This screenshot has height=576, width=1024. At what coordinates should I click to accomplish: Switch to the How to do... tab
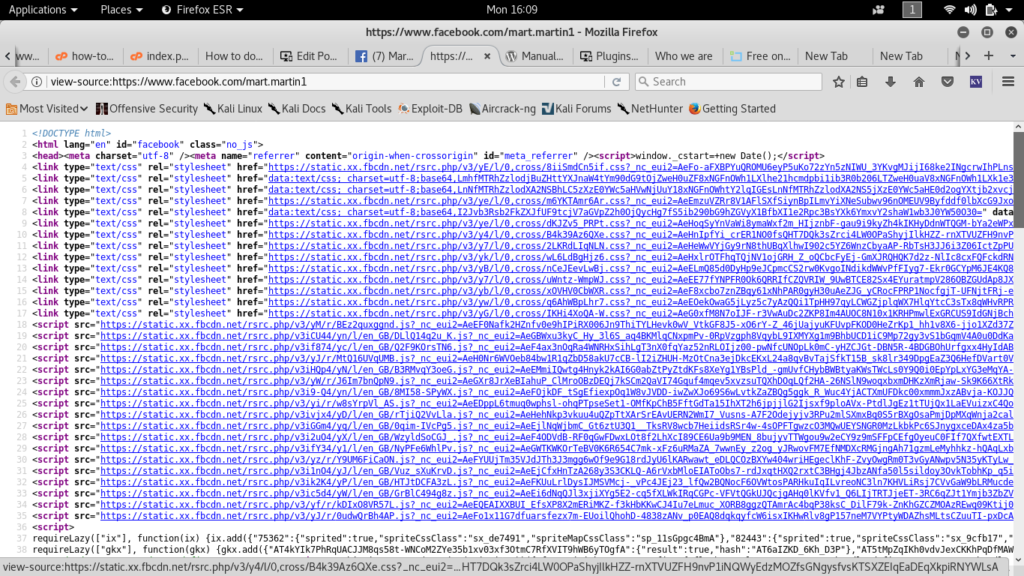tap(234, 56)
